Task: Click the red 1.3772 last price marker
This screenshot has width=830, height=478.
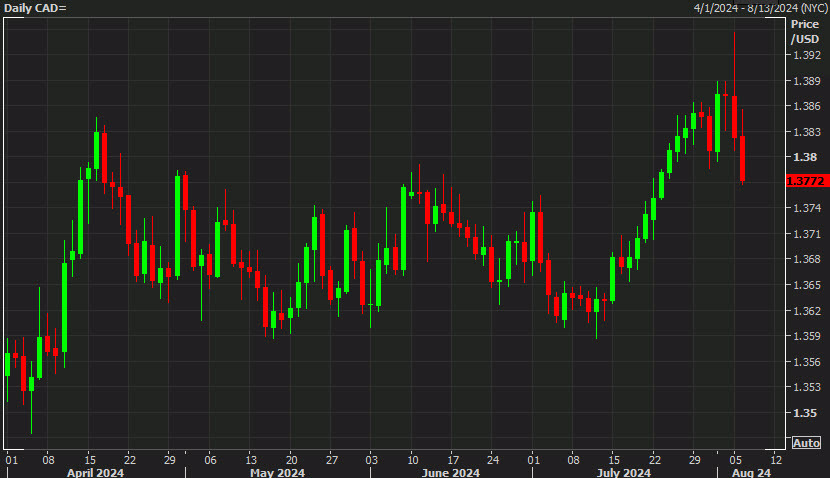Action: 806,181
